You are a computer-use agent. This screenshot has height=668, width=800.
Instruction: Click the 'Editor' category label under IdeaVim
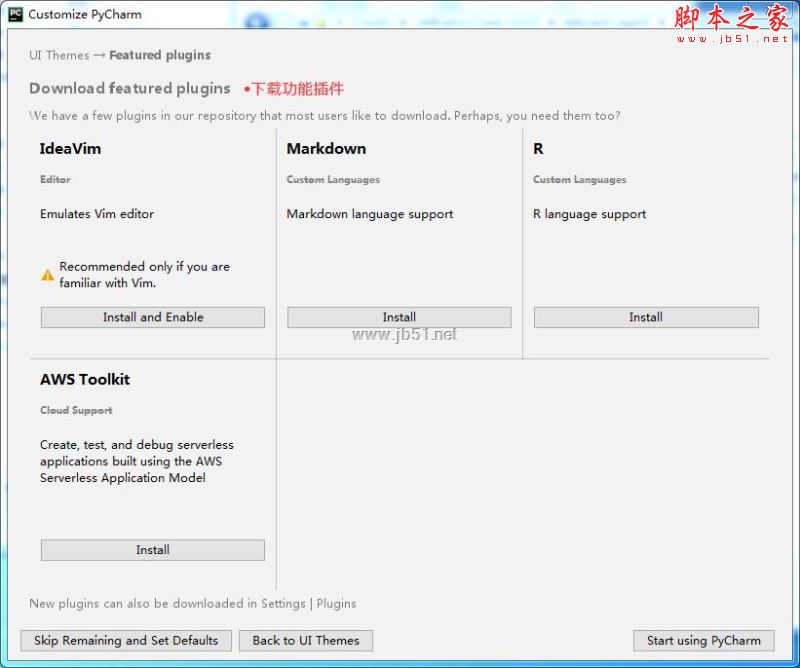[x=55, y=179]
